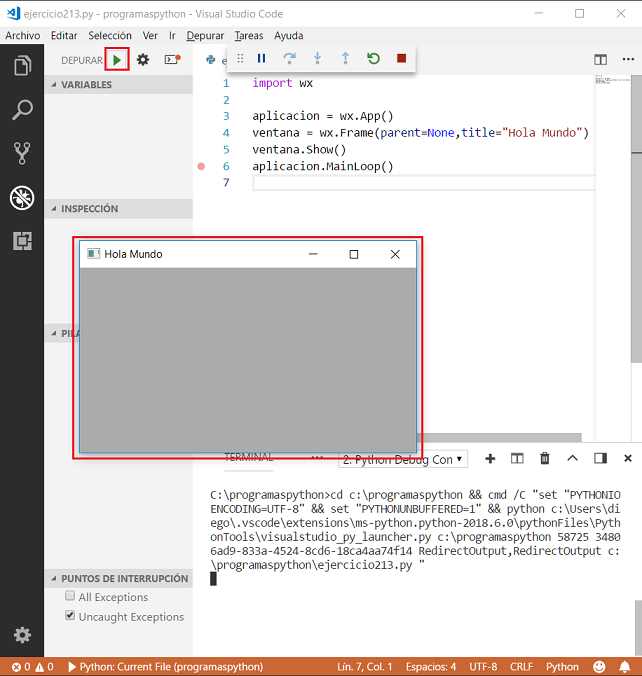642x676 pixels.
Task: Open the Explorer view in activity bar
Action: [x=22, y=66]
